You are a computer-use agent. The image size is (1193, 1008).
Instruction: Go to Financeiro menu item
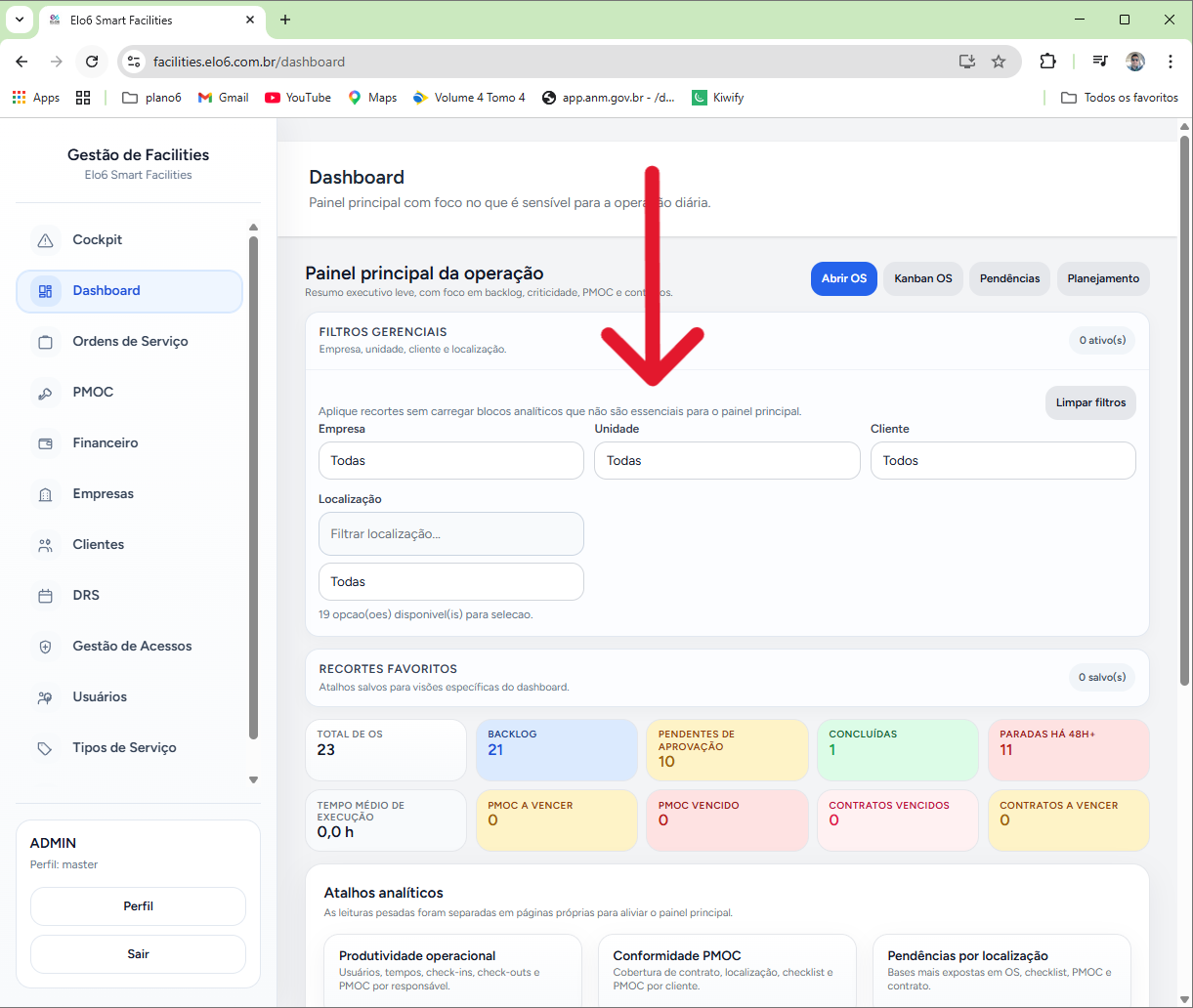tap(129, 443)
